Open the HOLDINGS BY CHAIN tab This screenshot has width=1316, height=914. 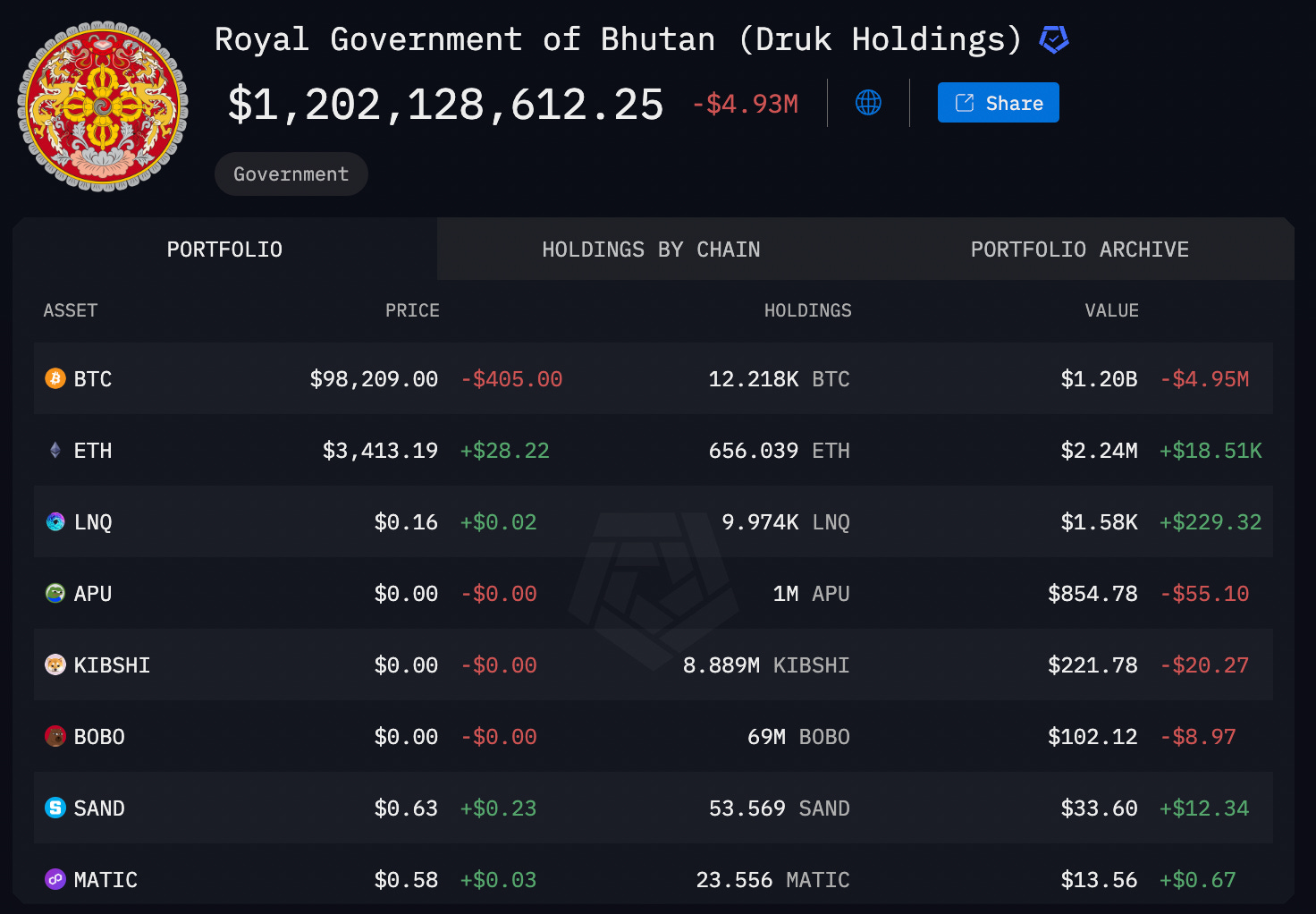(x=651, y=250)
